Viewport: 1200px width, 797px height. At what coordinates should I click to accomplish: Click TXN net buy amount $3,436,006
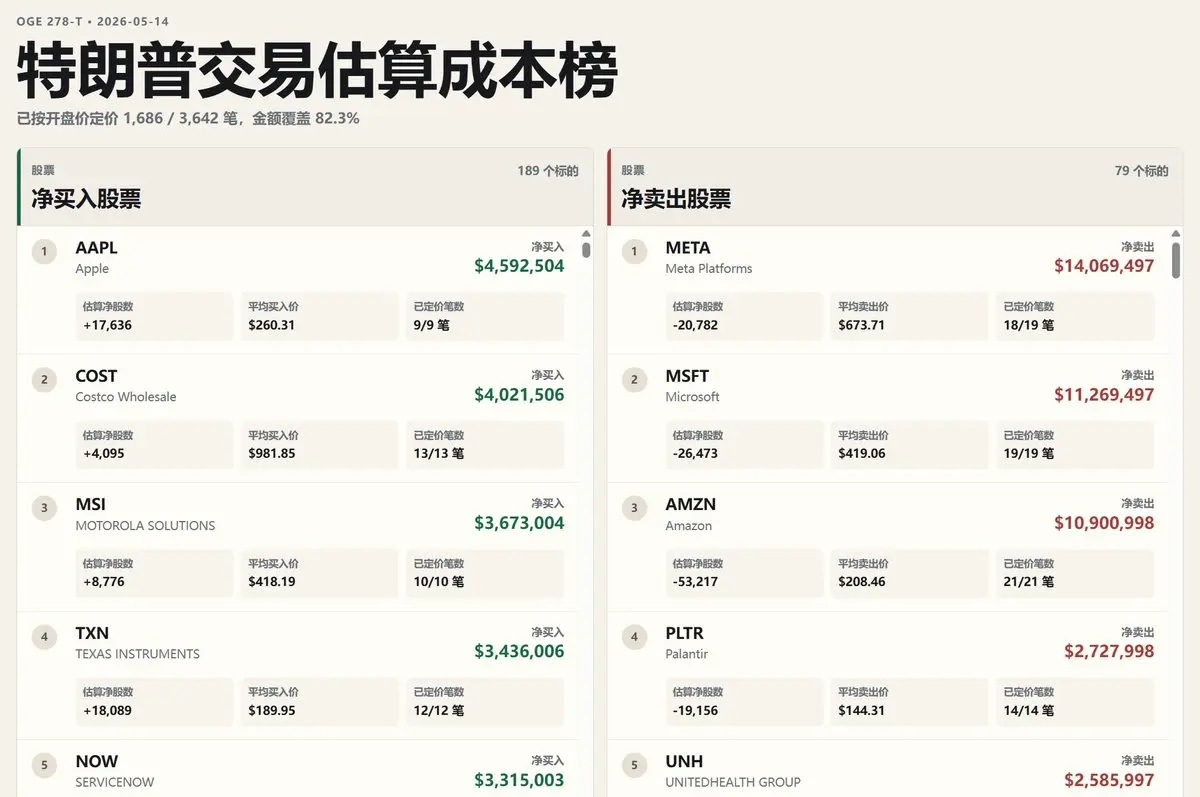tap(519, 652)
